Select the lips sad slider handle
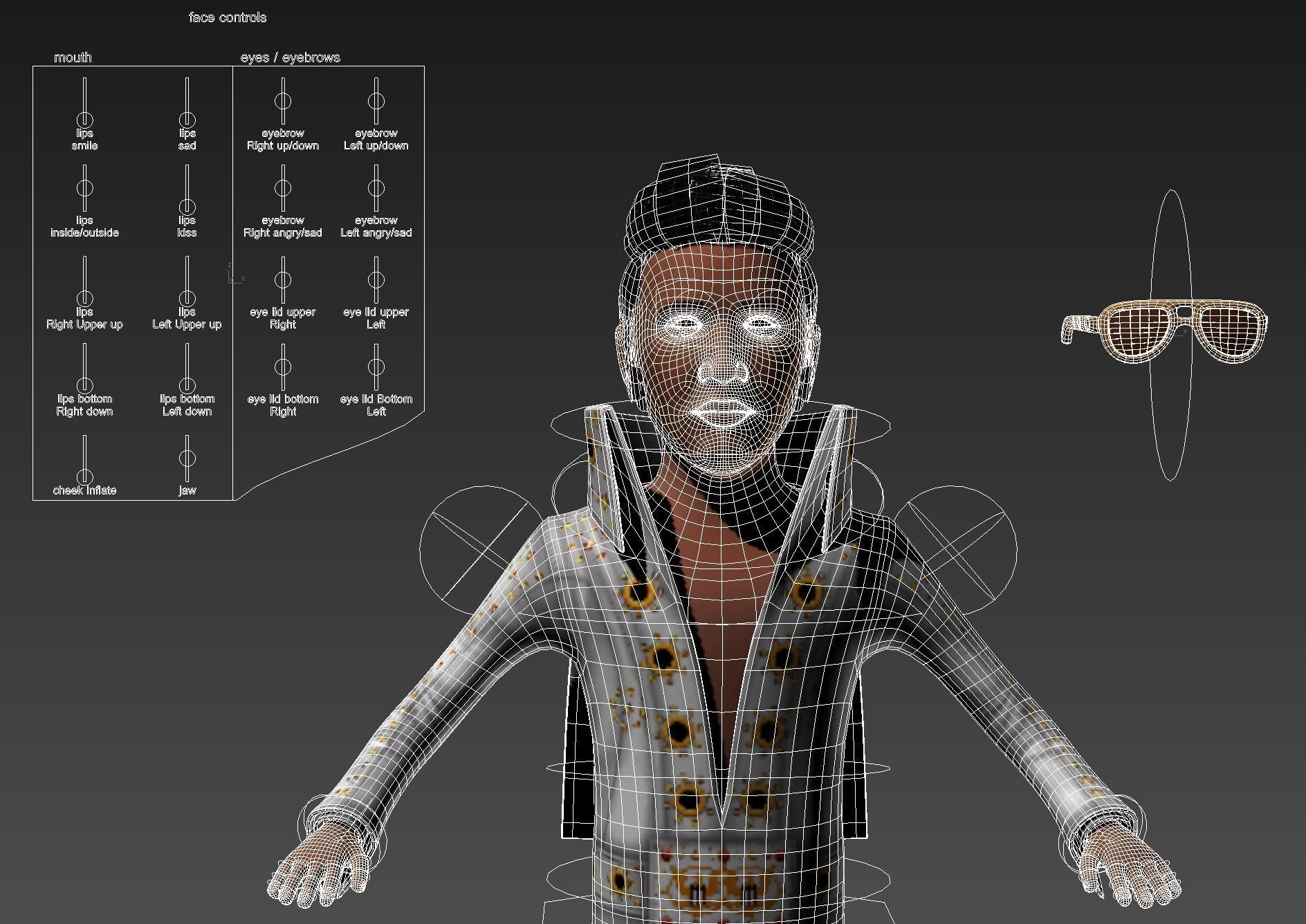The height and width of the screenshot is (924, 1306). (187, 120)
